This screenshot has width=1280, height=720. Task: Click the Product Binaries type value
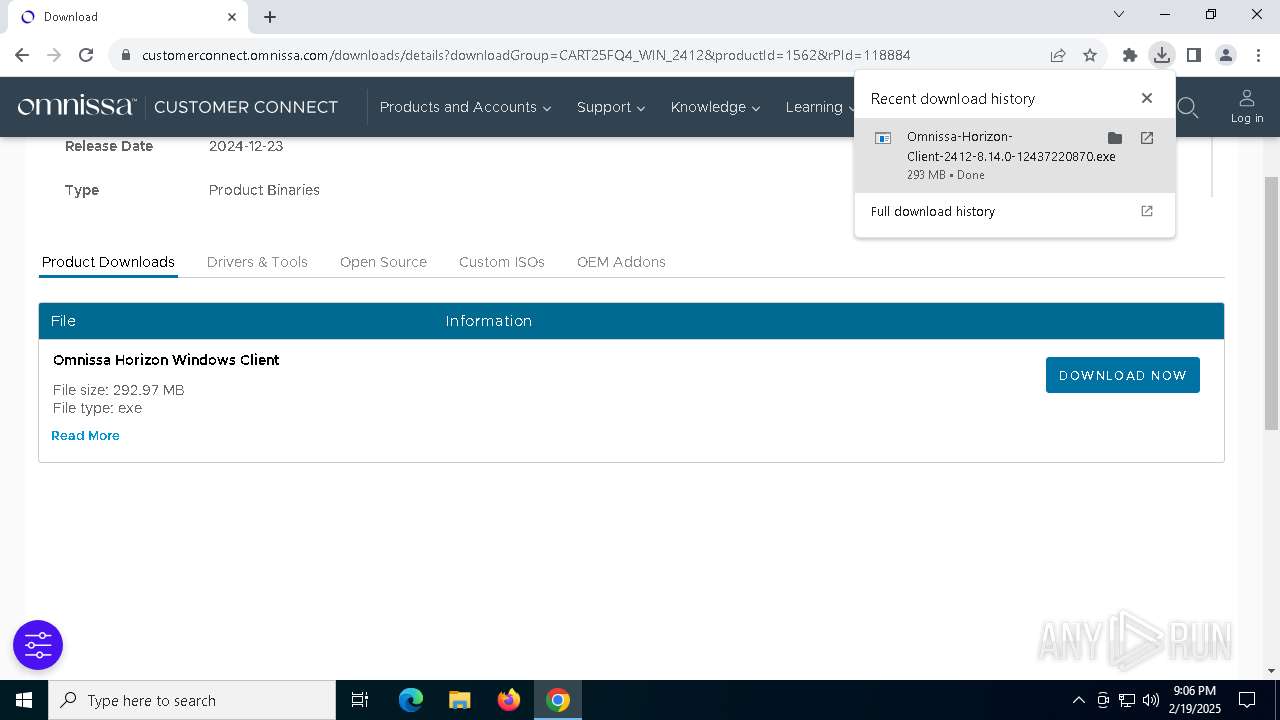[x=264, y=190]
